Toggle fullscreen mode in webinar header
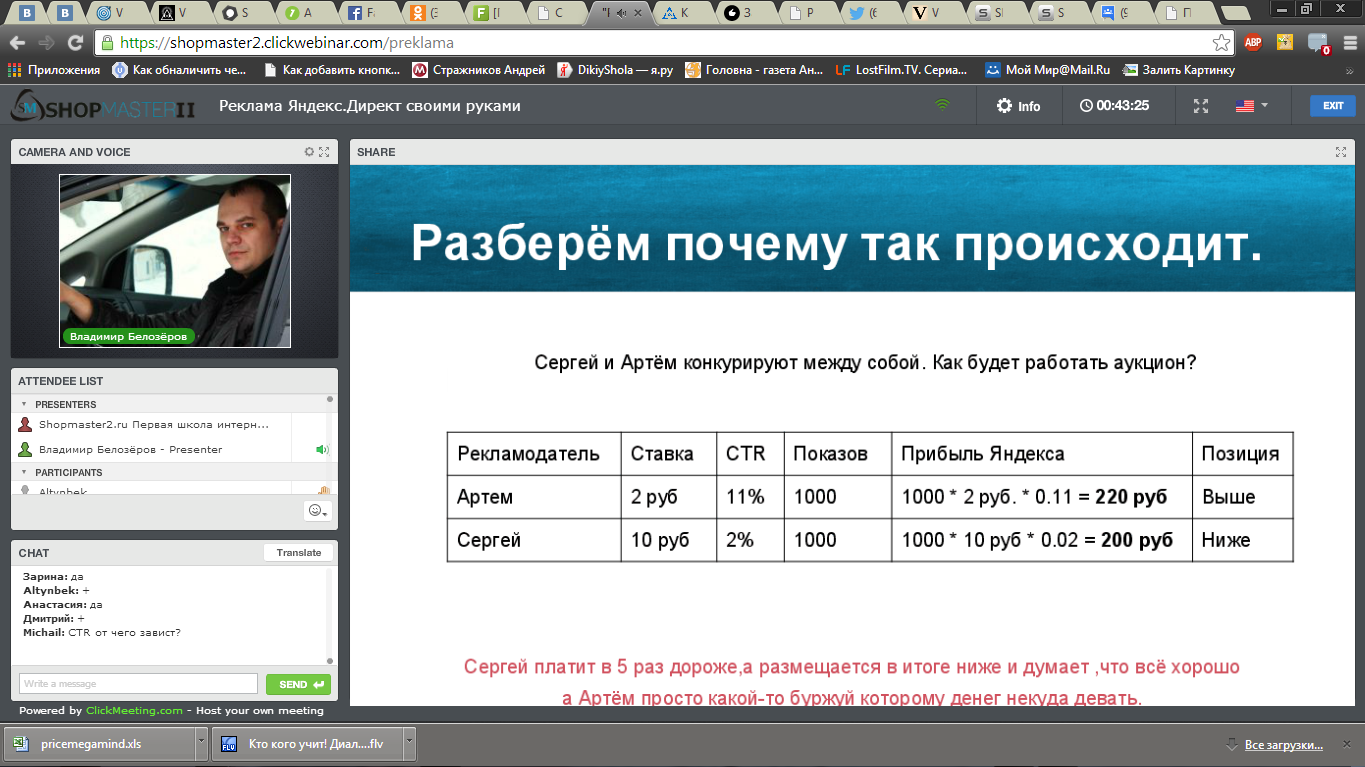 click(1202, 106)
